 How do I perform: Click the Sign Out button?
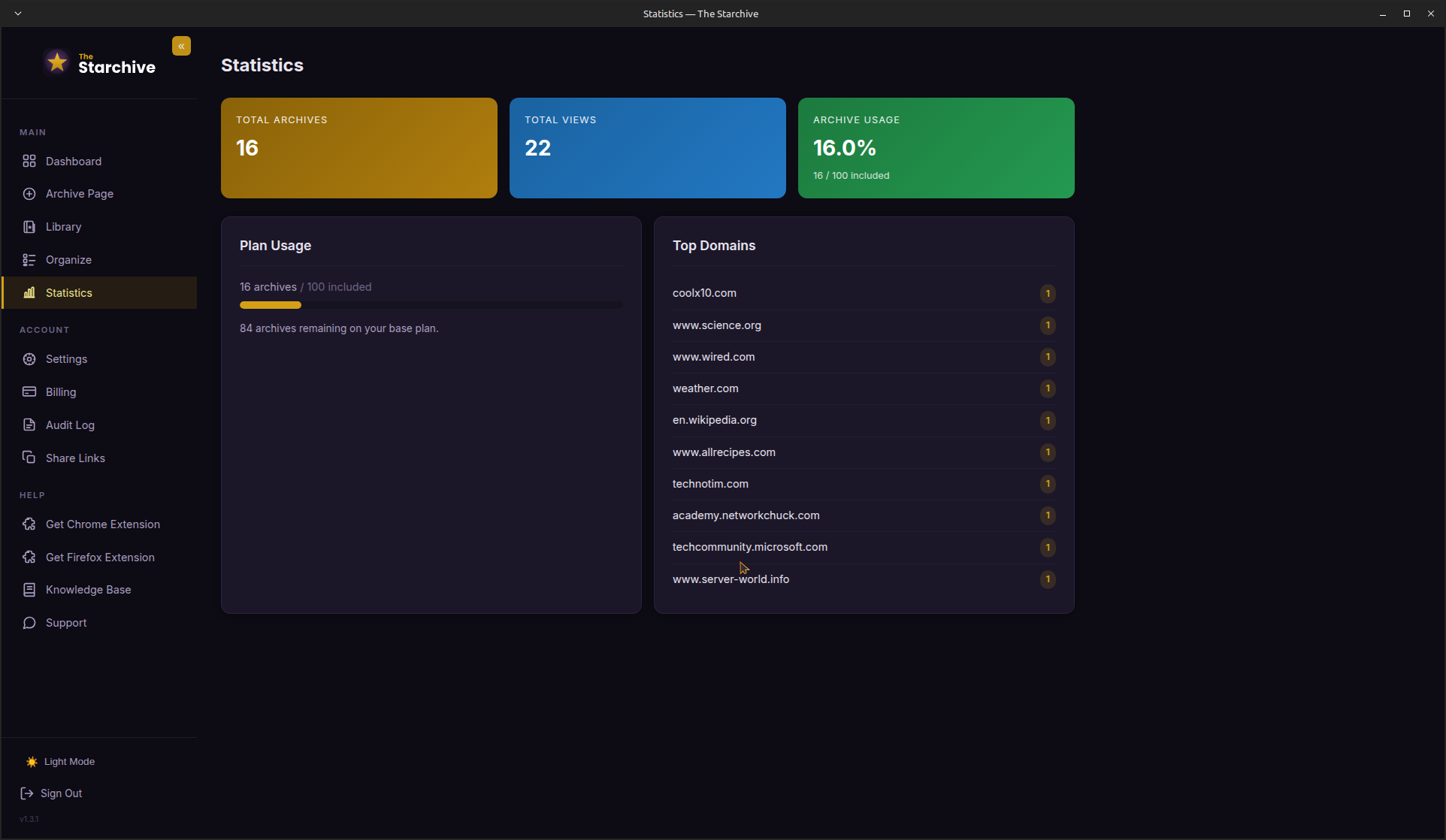tap(51, 793)
